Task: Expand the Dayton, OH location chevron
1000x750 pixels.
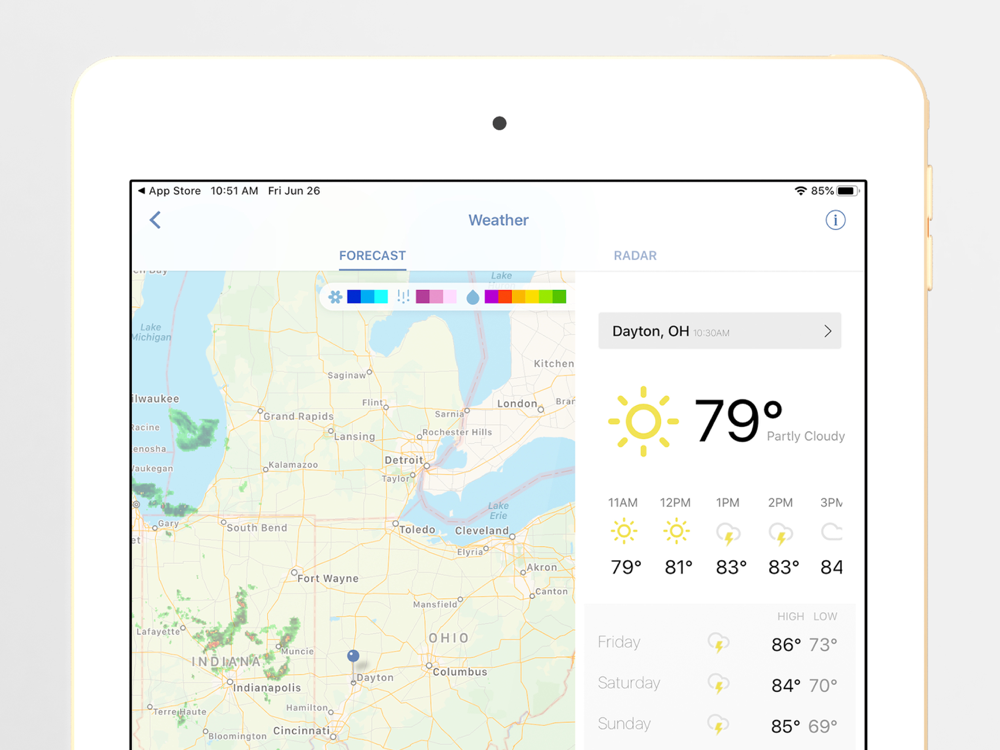Action: coord(827,331)
